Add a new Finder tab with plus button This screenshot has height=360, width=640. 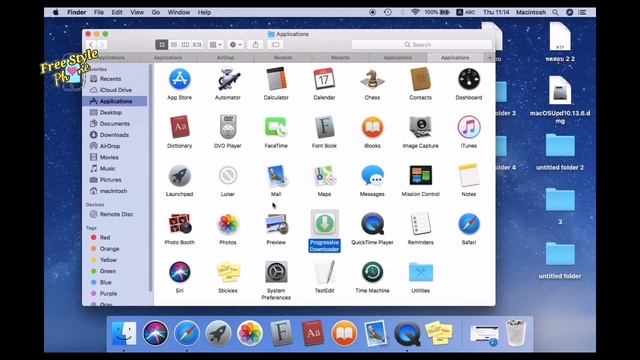point(490,58)
